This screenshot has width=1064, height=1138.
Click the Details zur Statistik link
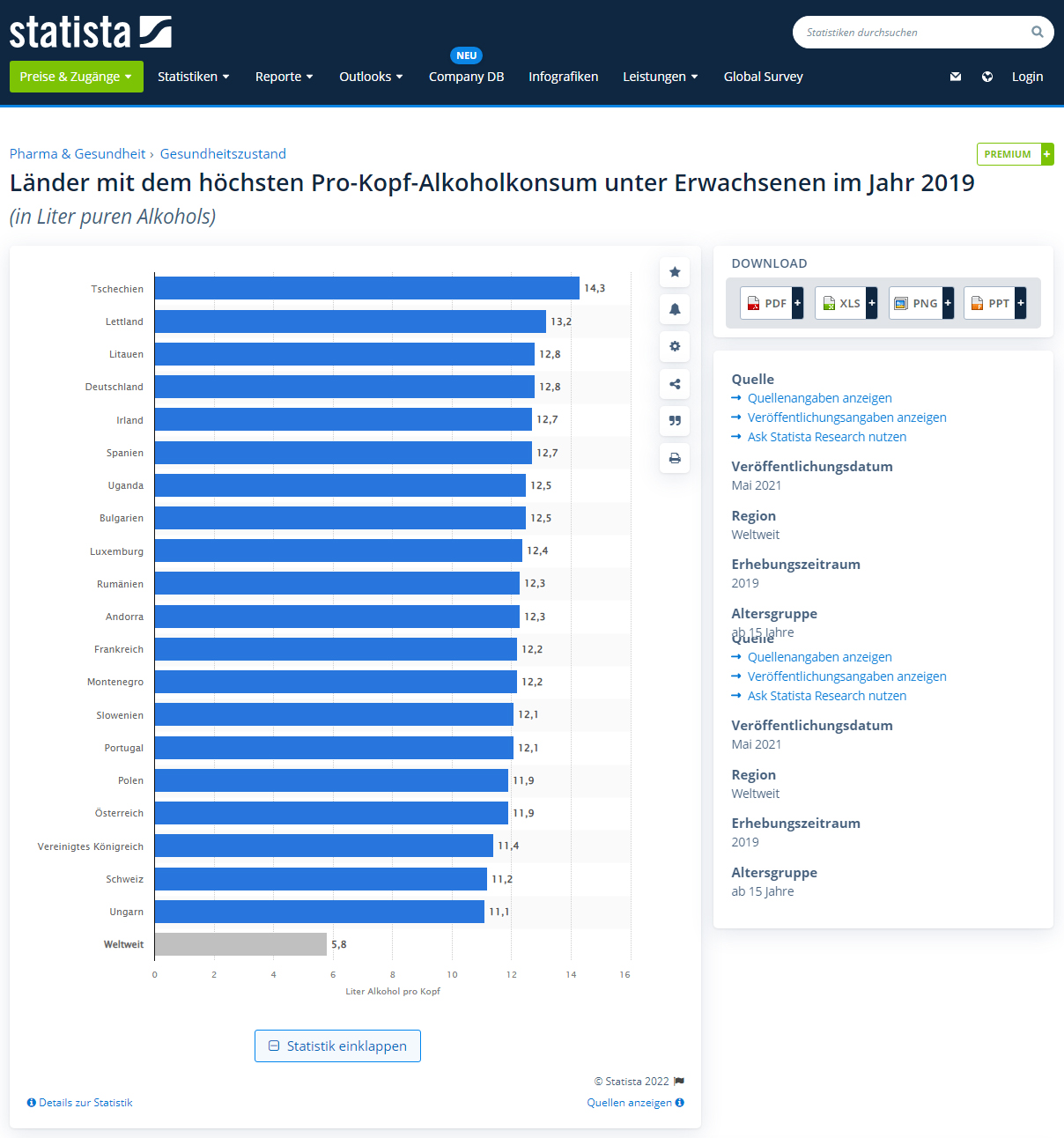(80, 1103)
